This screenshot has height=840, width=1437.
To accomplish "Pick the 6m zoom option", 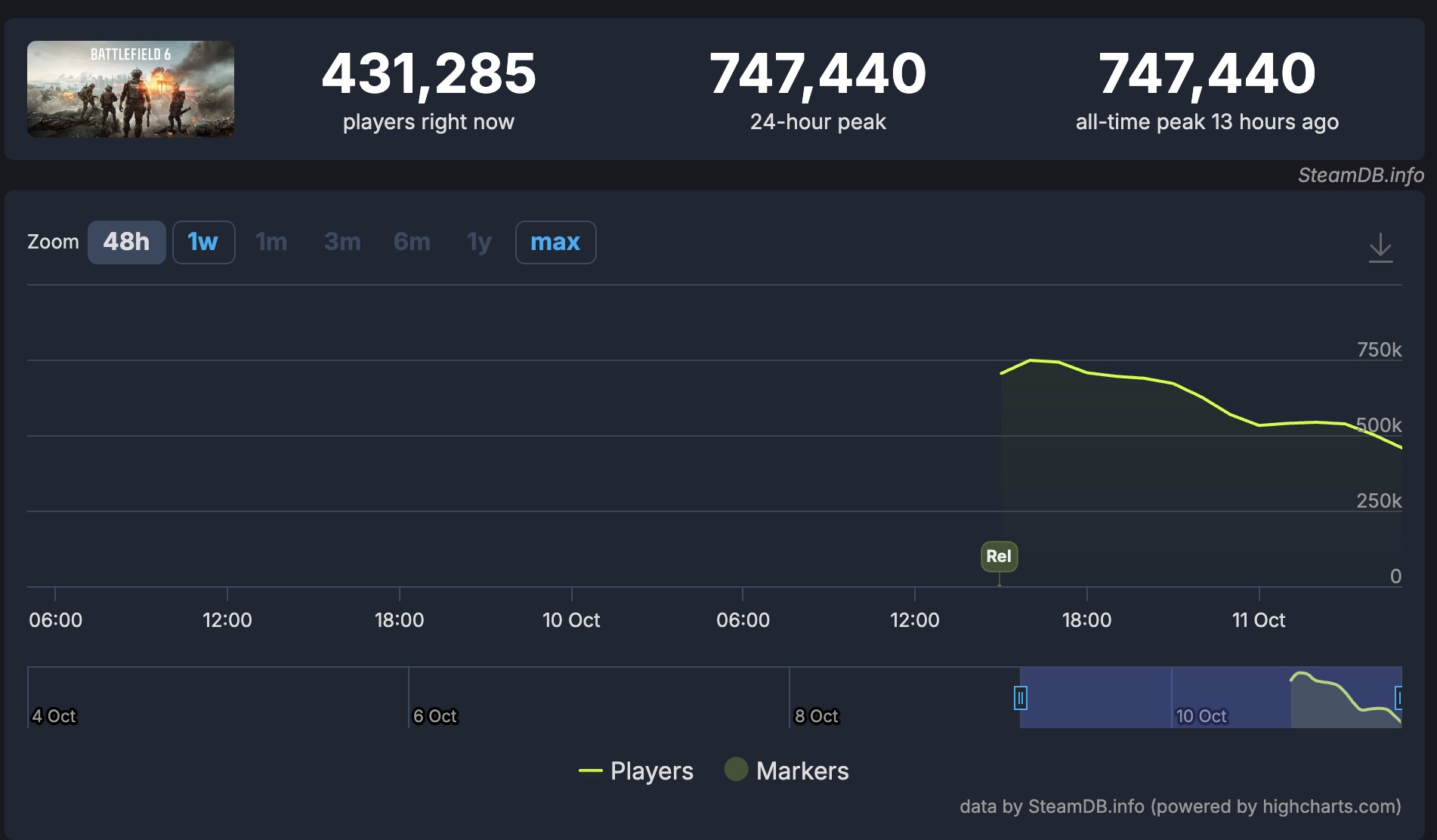I will pos(412,242).
